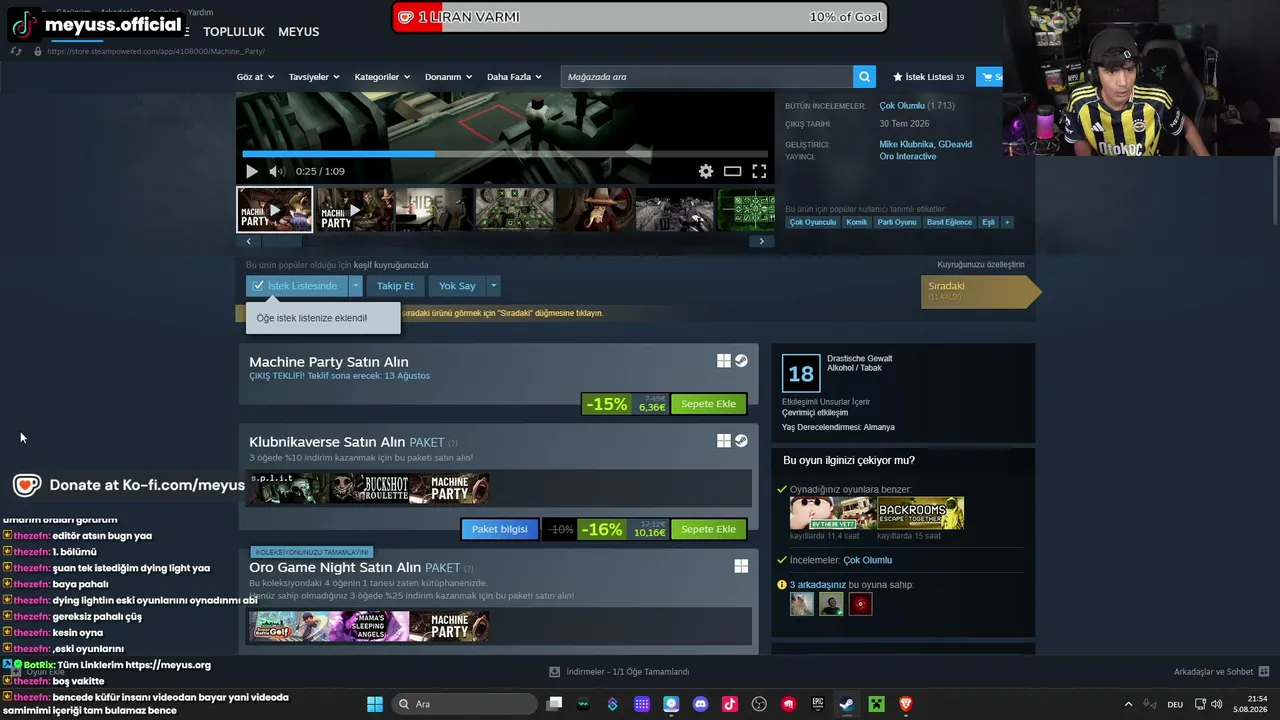Viewport: 1280px width, 720px height.
Task: Click the Paket bilgisi button
Action: click(499, 529)
